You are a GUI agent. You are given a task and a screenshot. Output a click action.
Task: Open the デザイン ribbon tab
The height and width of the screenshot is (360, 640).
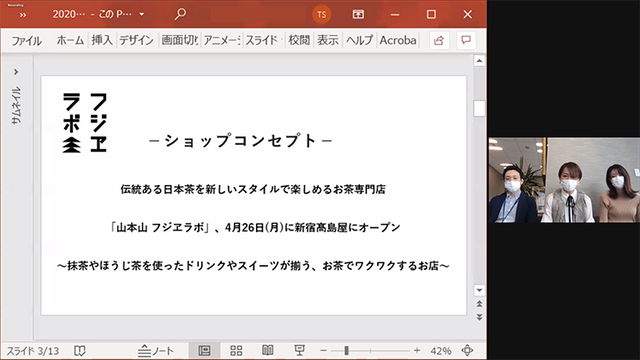click(136, 40)
